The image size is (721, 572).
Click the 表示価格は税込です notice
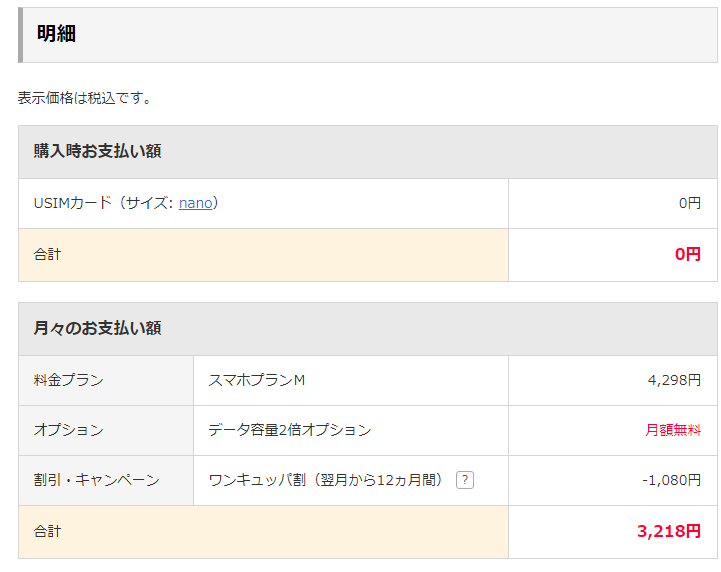(84, 98)
